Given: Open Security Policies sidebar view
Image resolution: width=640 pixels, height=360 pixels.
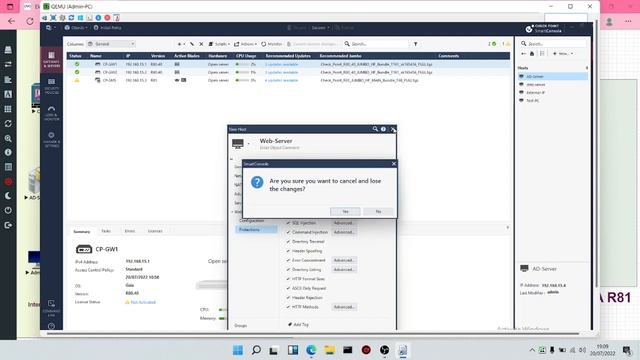Looking at the screenshot, I should point(51,86).
